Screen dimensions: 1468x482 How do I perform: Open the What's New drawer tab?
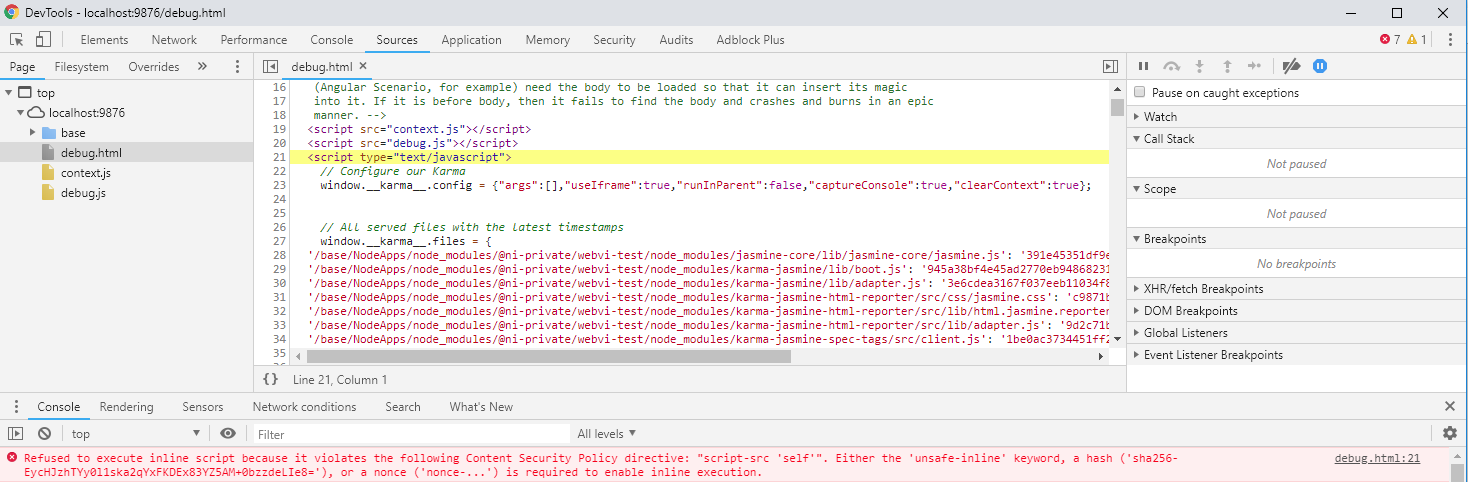click(x=481, y=407)
